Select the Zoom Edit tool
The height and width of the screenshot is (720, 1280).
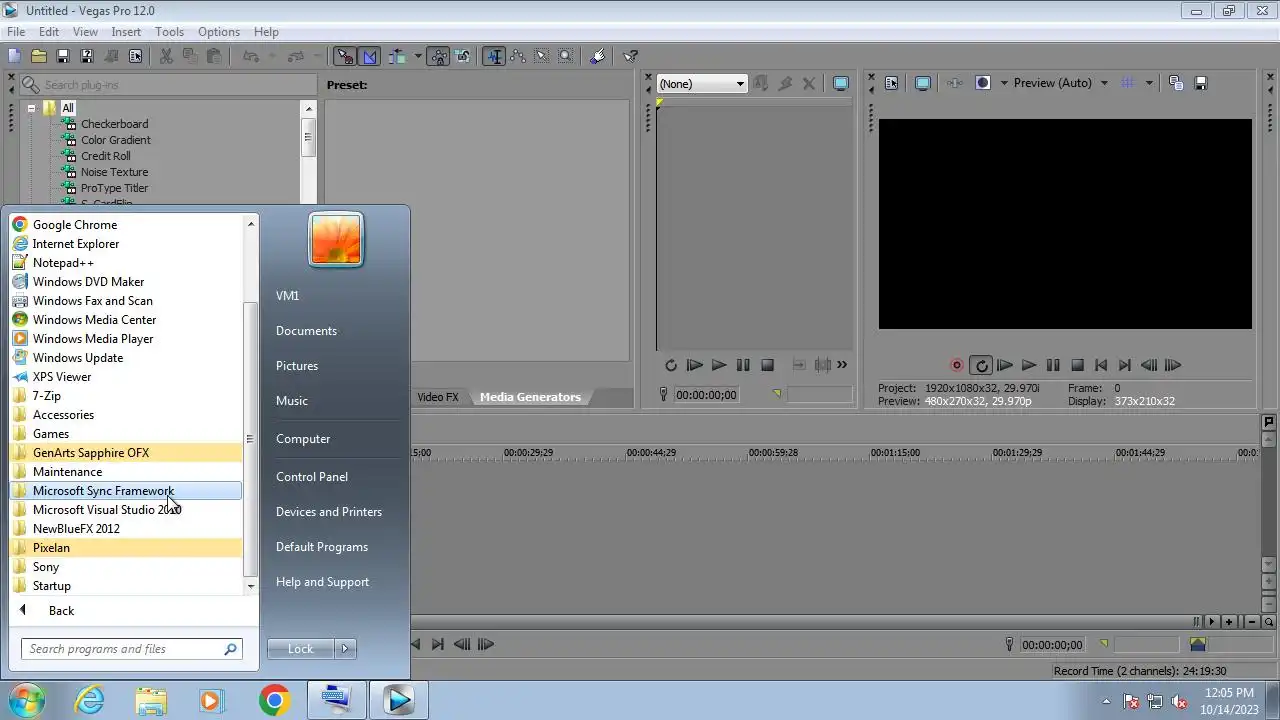pyautogui.click(x=566, y=57)
